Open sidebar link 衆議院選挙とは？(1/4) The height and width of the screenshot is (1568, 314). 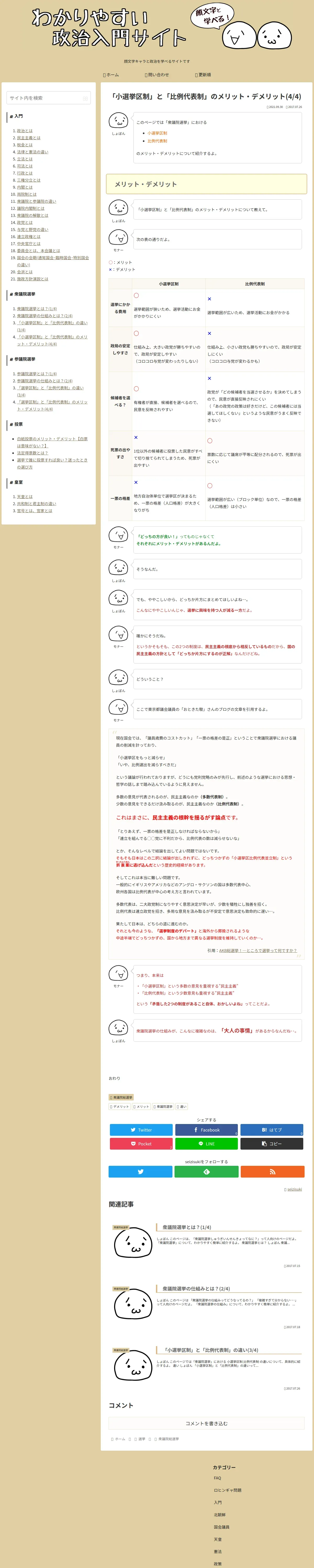(x=37, y=309)
